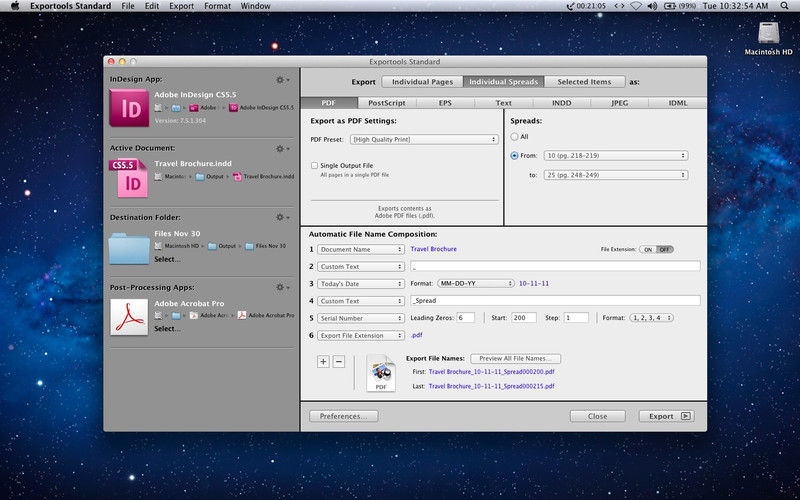
Task: Switch to the IDML tab
Action: point(678,103)
